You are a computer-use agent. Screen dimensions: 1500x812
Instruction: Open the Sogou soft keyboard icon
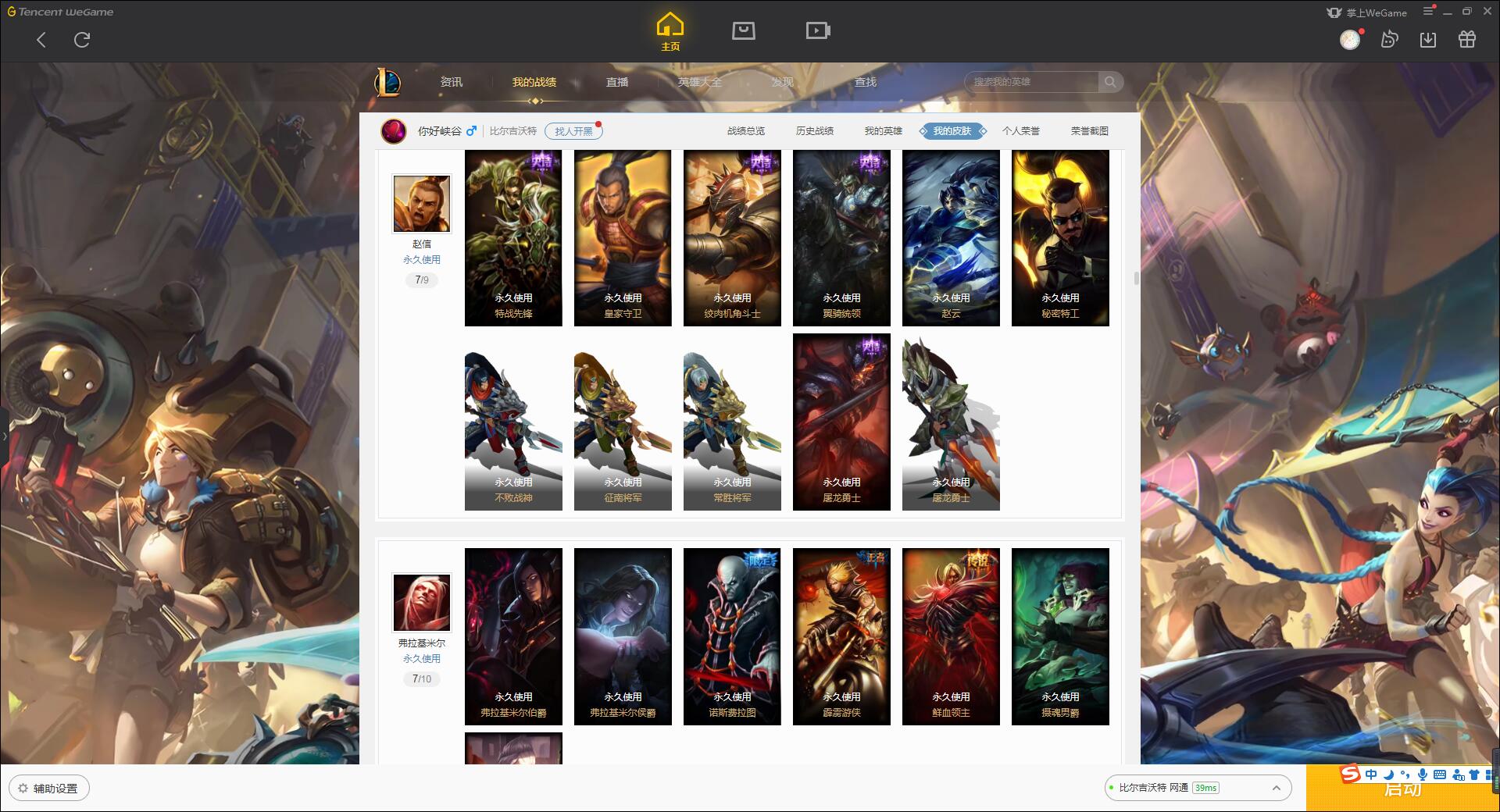click(x=1440, y=775)
